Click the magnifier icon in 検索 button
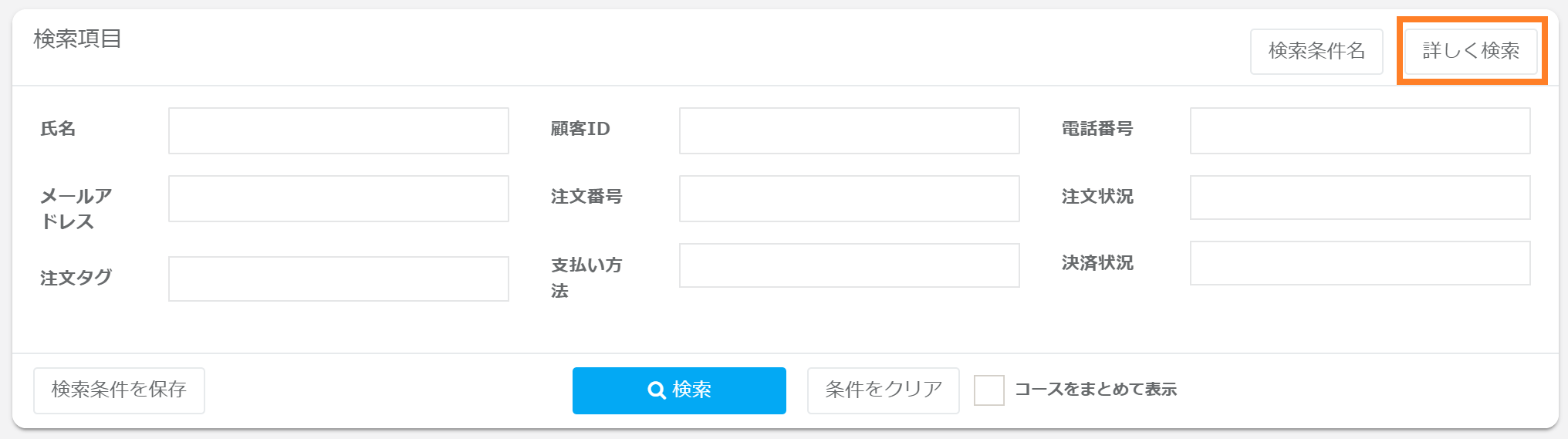The width and height of the screenshot is (1568, 439). (657, 390)
